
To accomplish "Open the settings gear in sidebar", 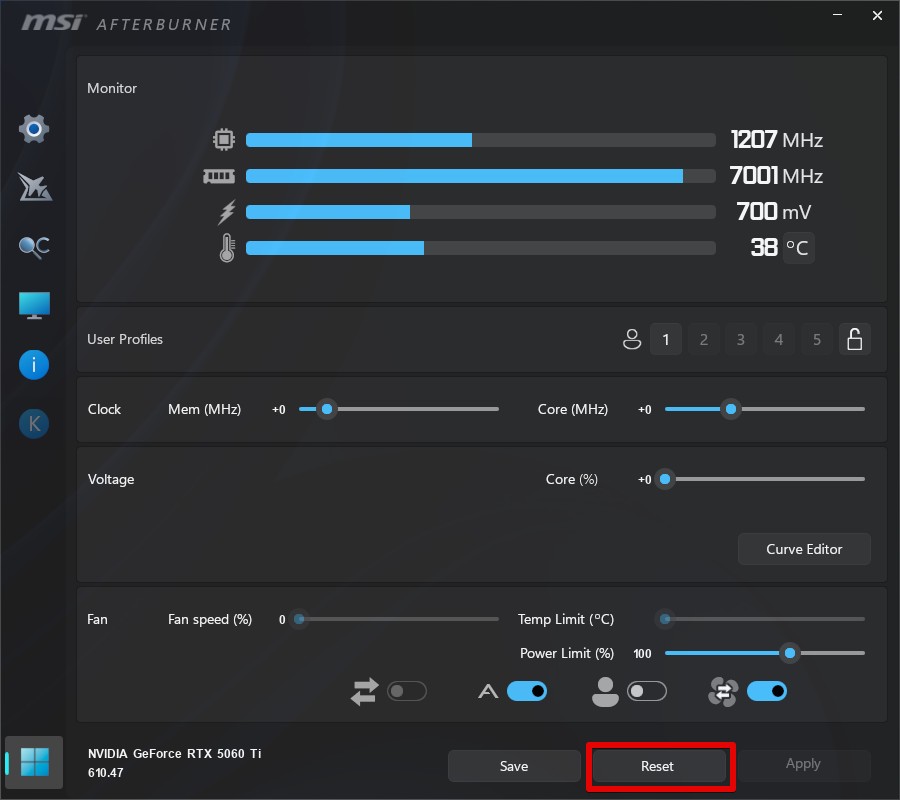I will click(34, 129).
